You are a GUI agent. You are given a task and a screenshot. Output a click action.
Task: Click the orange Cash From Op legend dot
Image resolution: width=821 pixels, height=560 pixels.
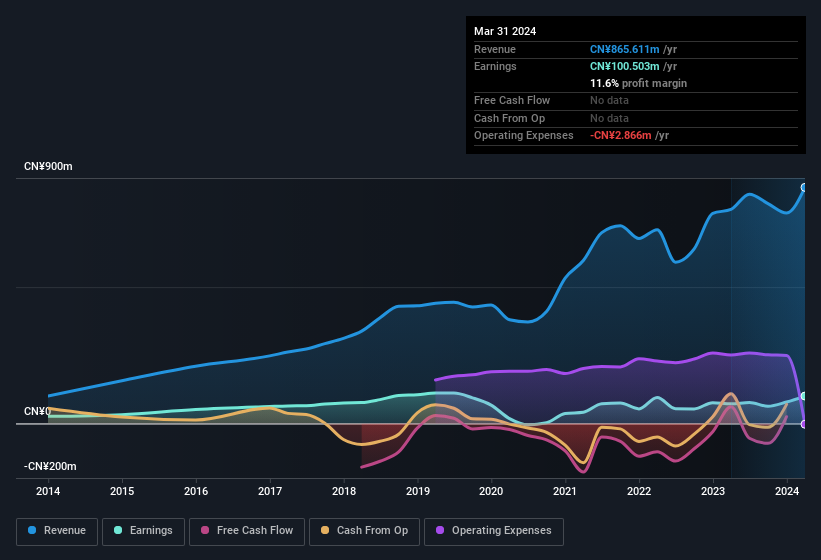(x=325, y=530)
